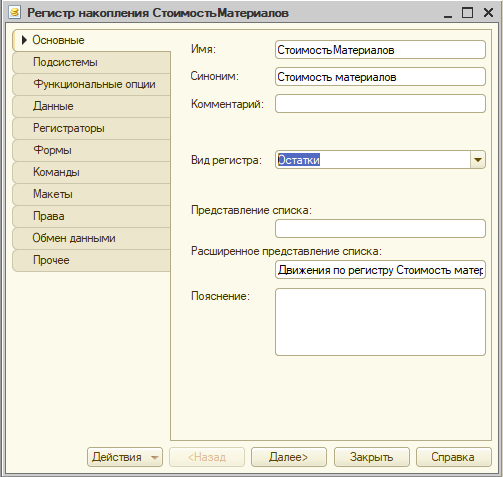
Task: Open help with the Справка button
Action: pos(453,457)
